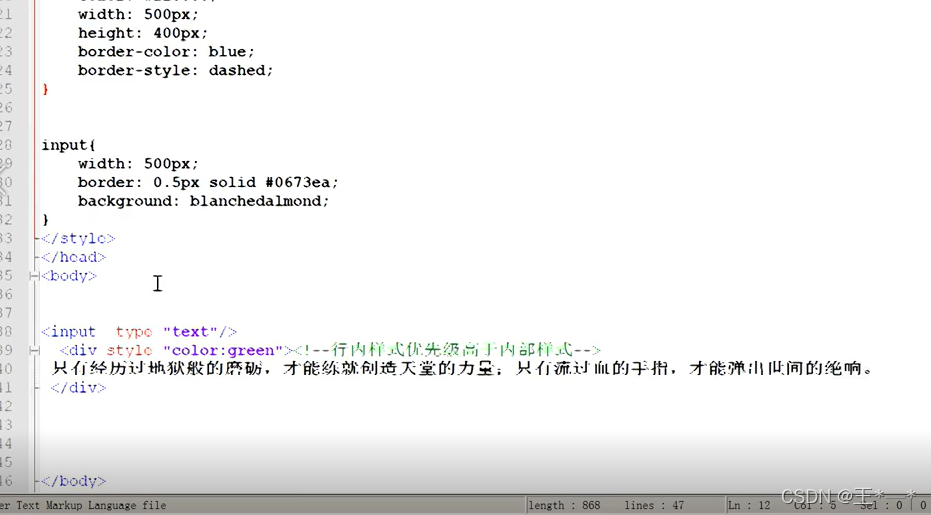Collapse the div tag fold marker
This screenshot has height=515, width=931.
tap(34, 350)
